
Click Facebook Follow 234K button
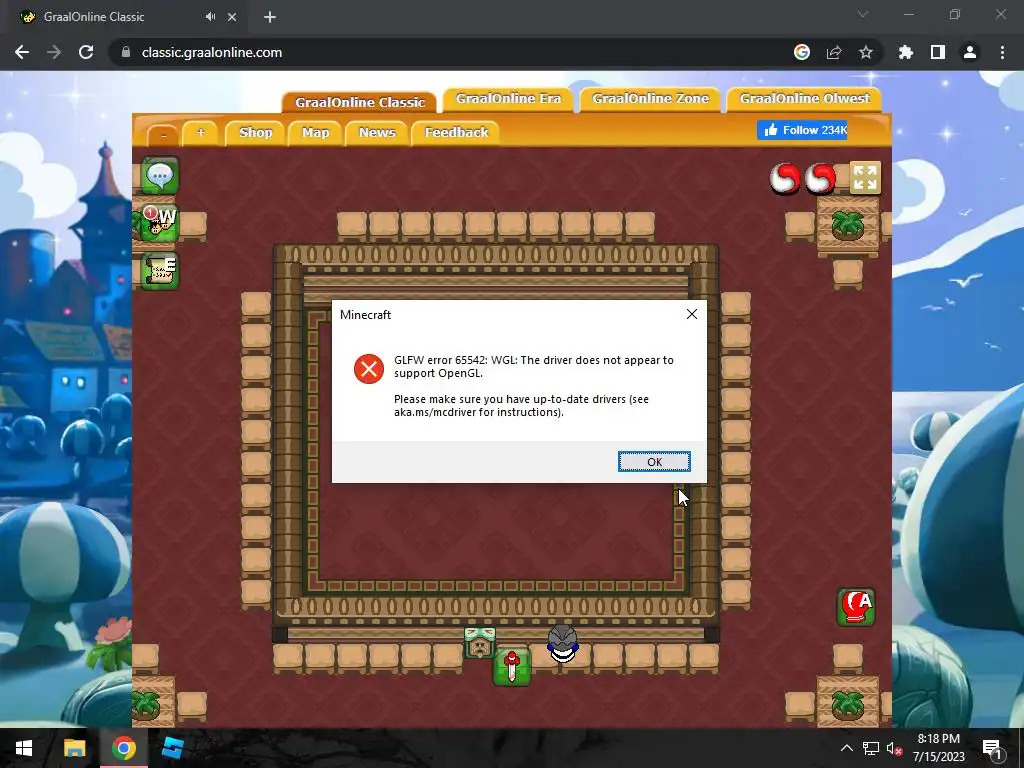pyautogui.click(x=802, y=130)
